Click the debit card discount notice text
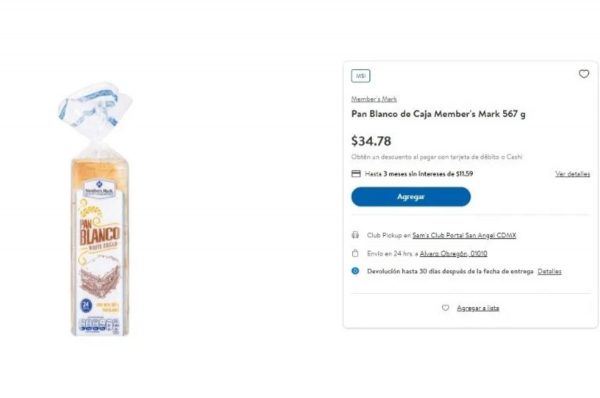This screenshot has height=398, width=600. 437,157
